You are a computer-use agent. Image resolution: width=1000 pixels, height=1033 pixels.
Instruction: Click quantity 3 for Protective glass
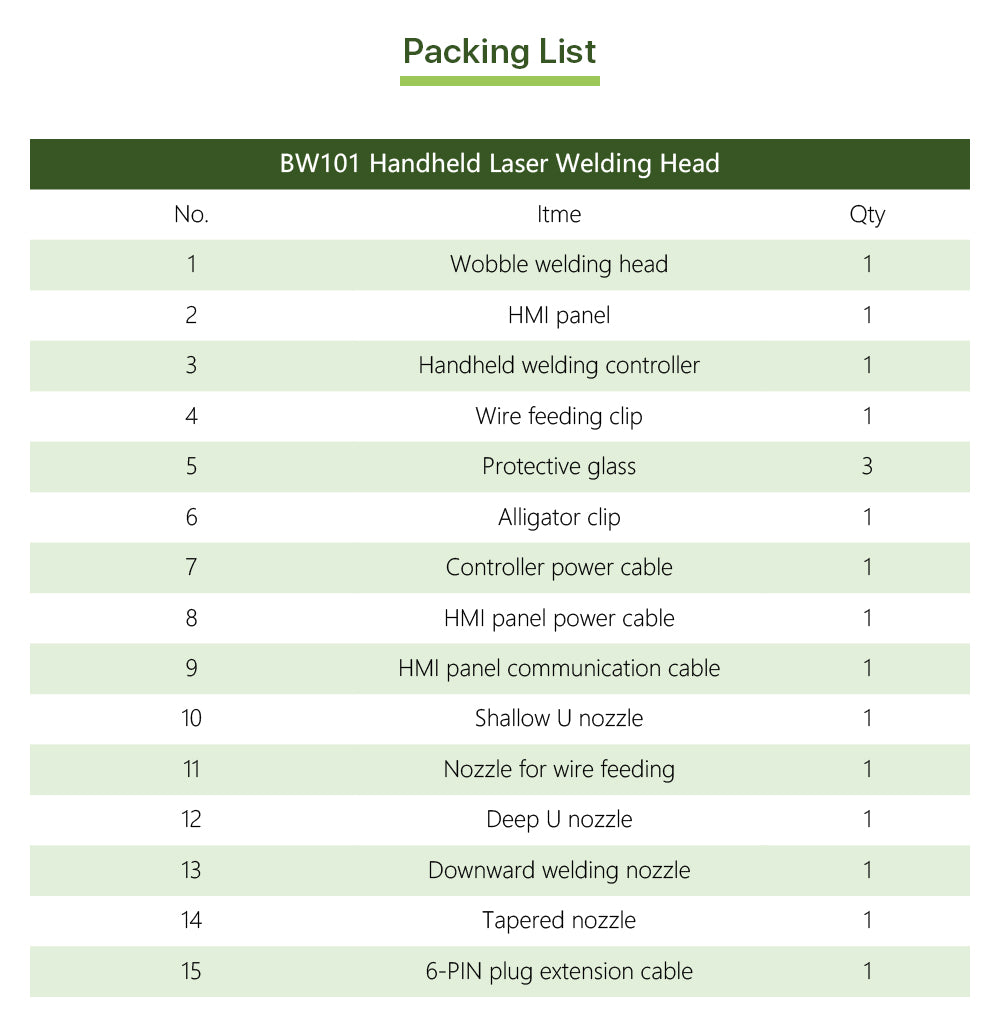click(867, 466)
